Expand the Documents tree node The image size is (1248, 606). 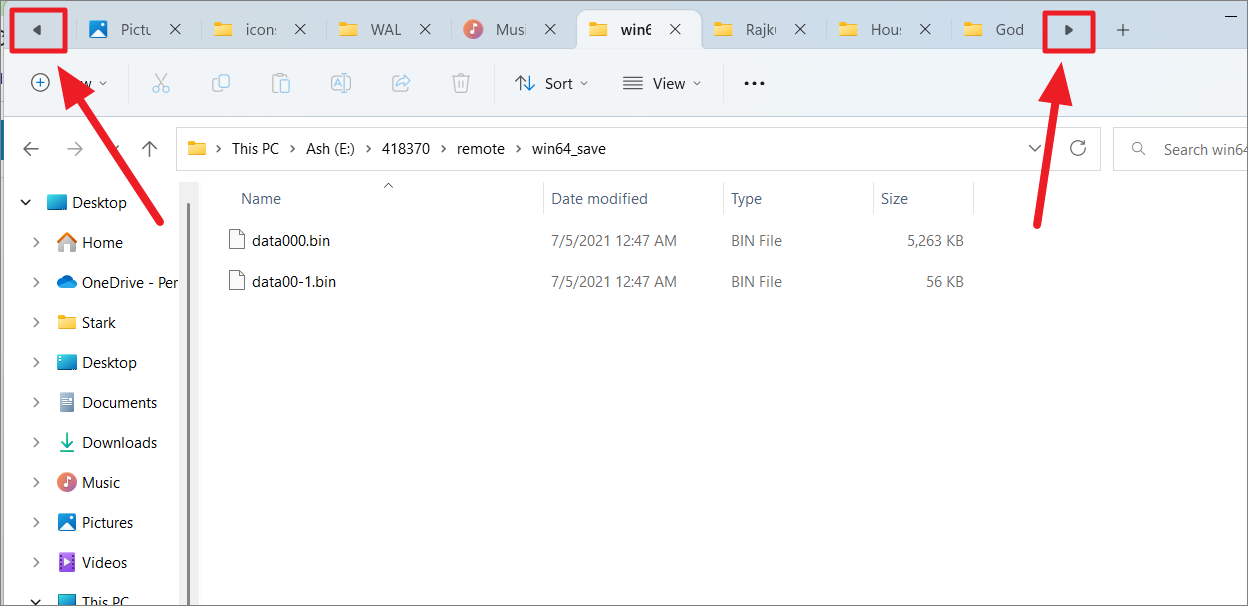(x=36, y=403)
